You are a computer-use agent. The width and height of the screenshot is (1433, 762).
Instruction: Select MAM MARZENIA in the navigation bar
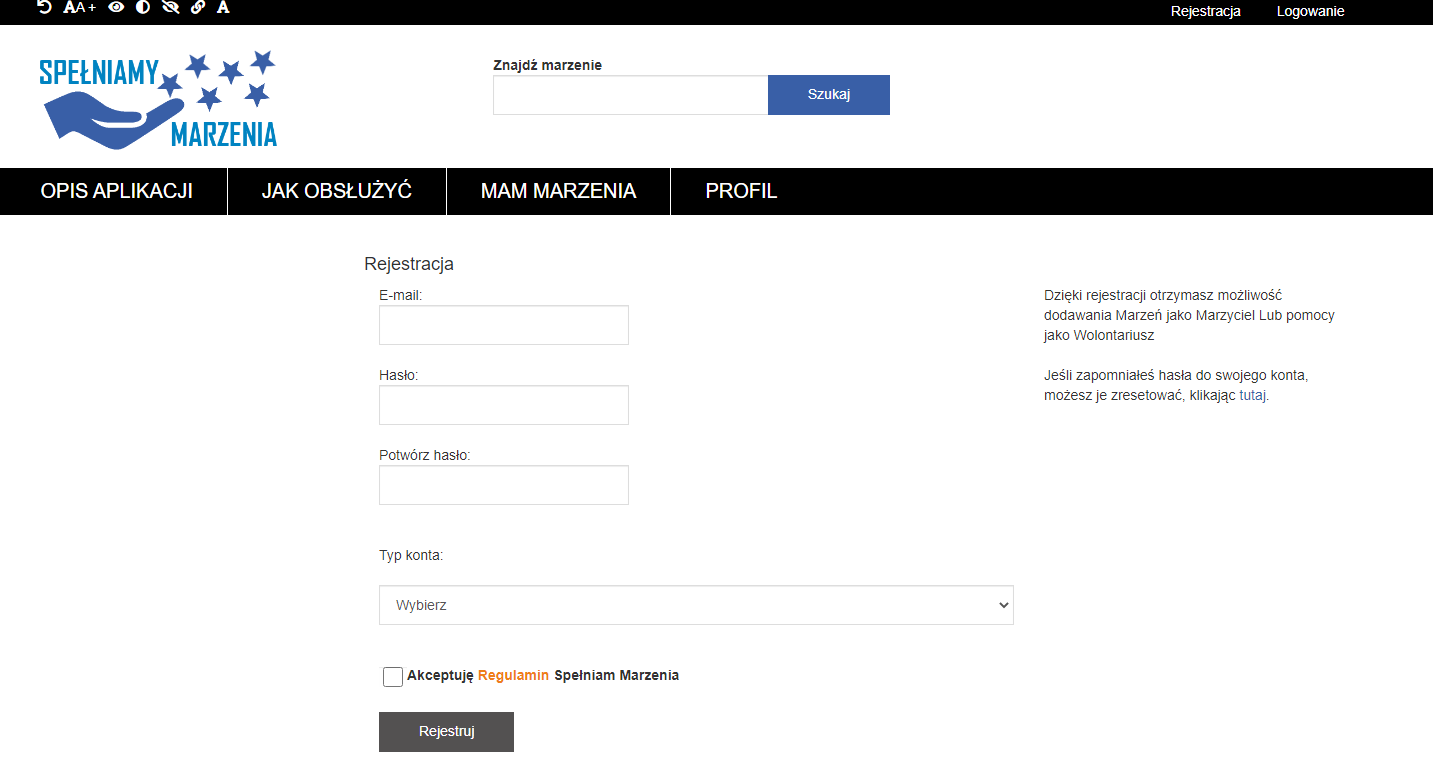(558, 191)
